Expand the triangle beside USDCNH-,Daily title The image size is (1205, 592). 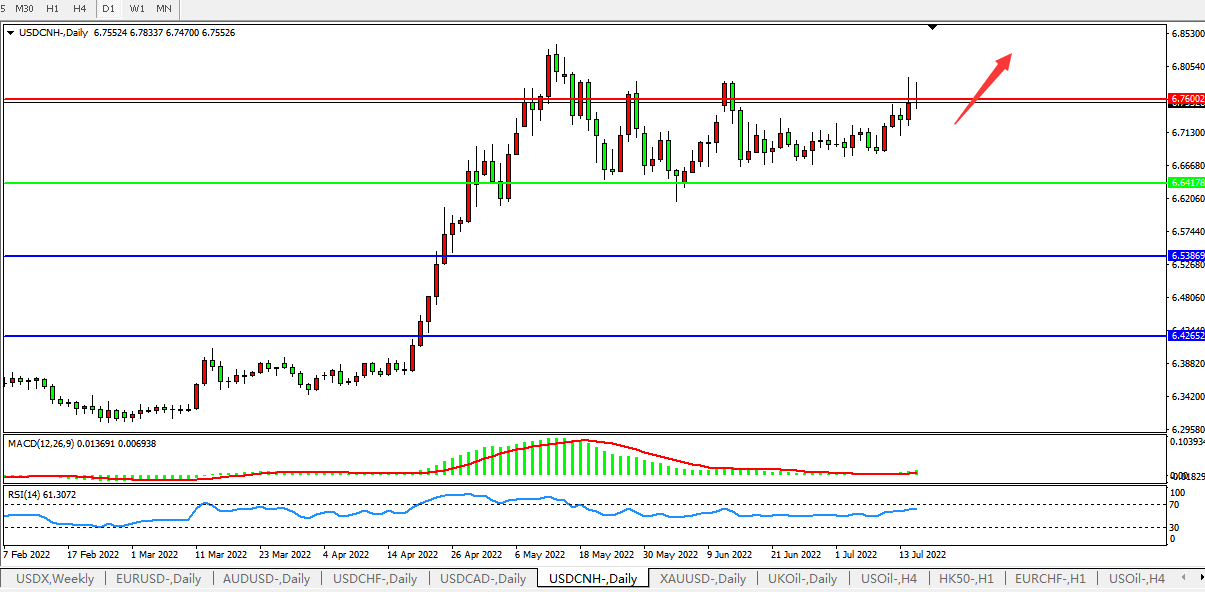[11, 33]
